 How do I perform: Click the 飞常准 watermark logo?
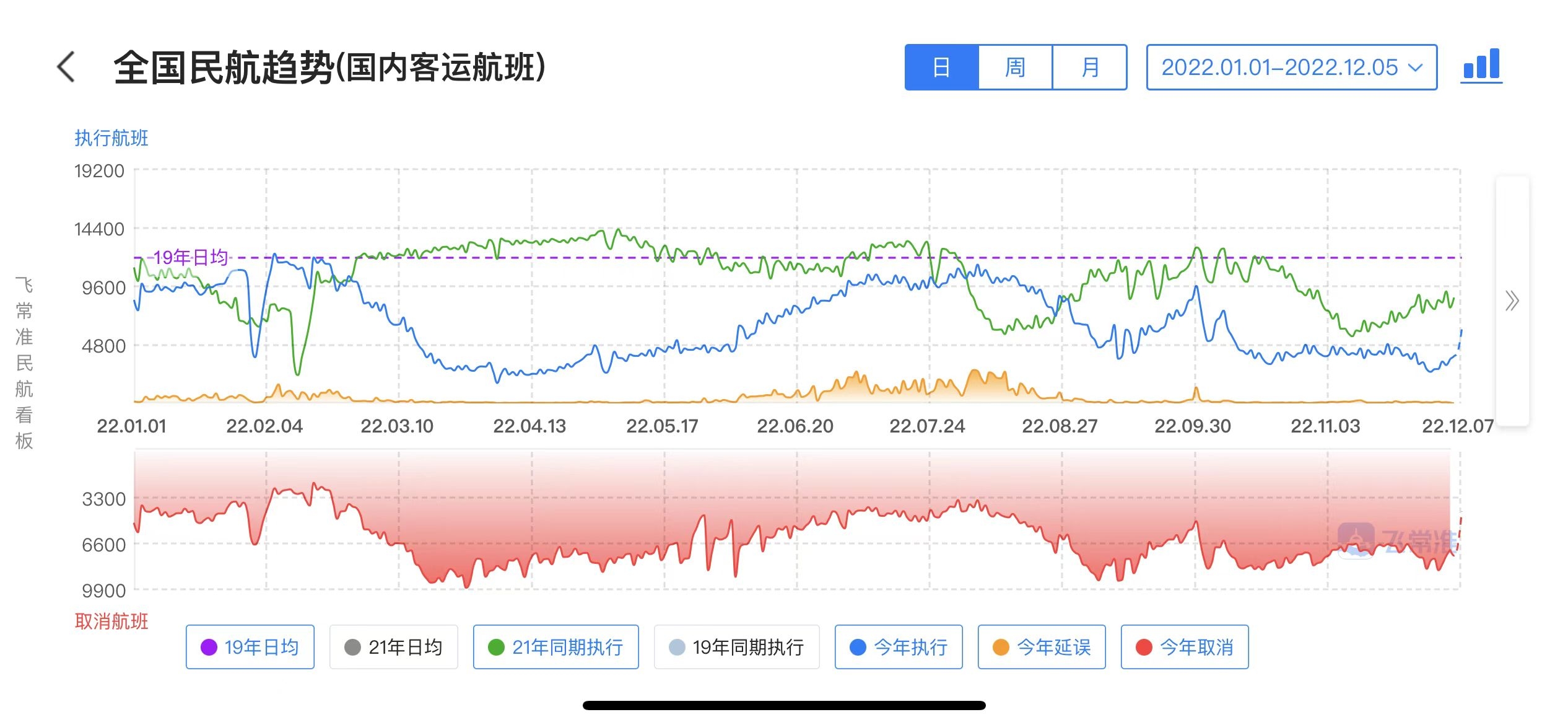[x=1396, y=542]
